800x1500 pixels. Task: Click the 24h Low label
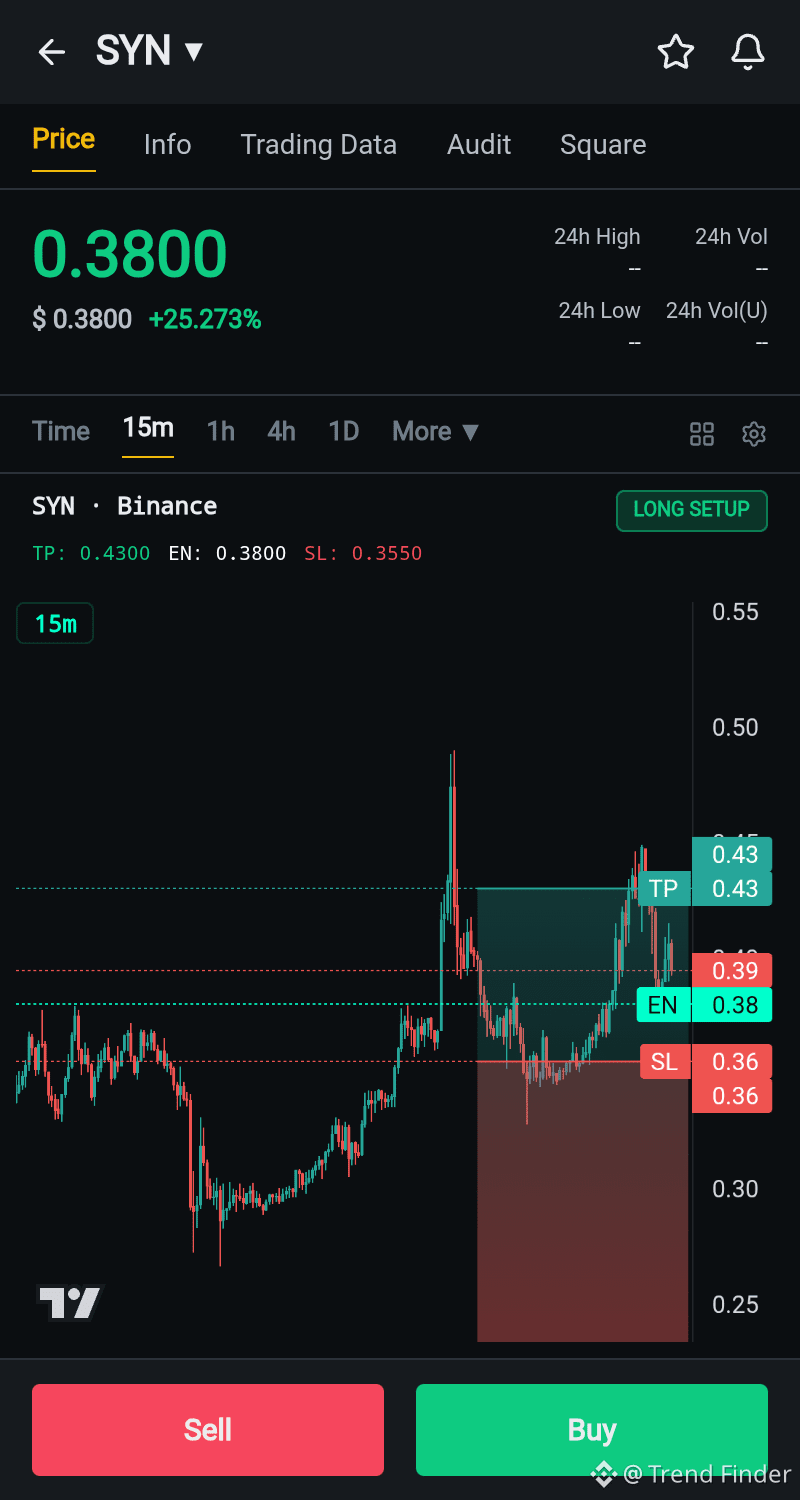click(x=599, y=311)
